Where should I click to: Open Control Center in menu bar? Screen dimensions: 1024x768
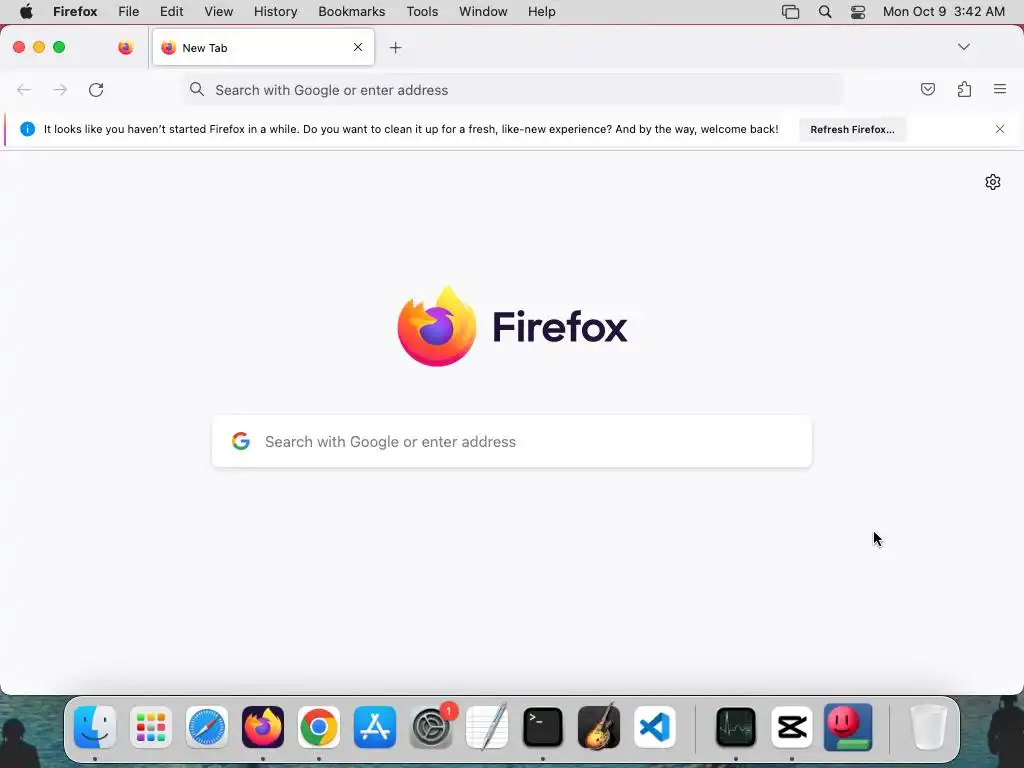[x=857, y=12]
